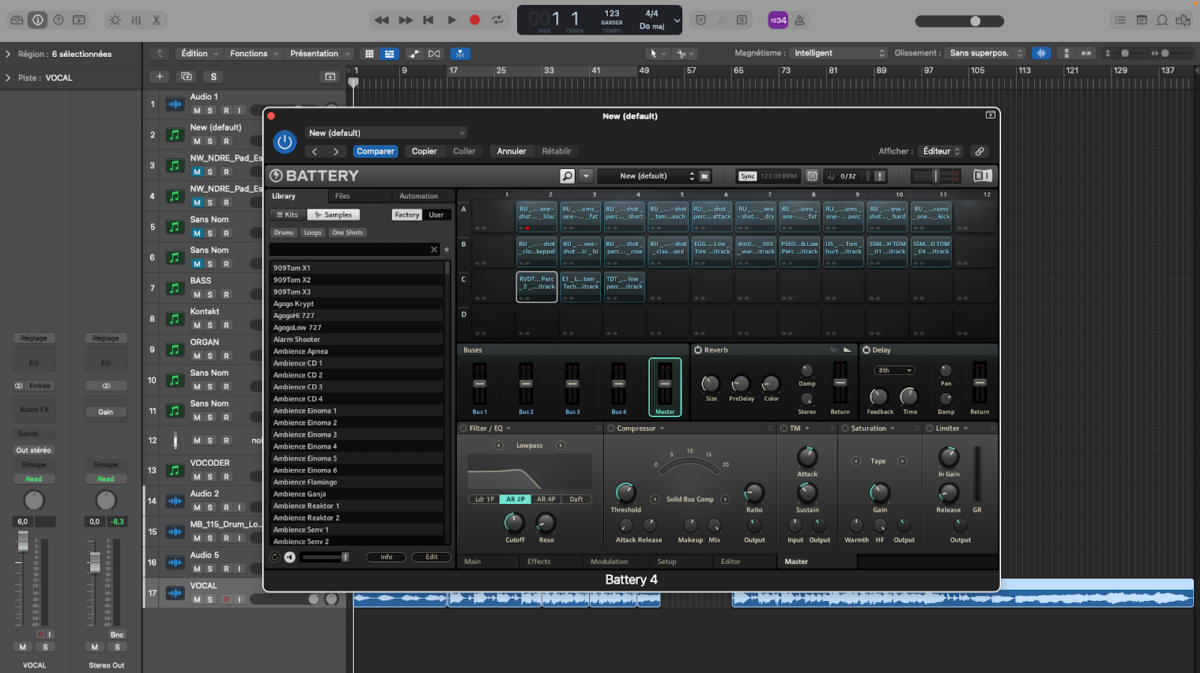This screenshot has width=1200, height=673.
Task: Adjust the sample preview volume slider
Action: 325,557
